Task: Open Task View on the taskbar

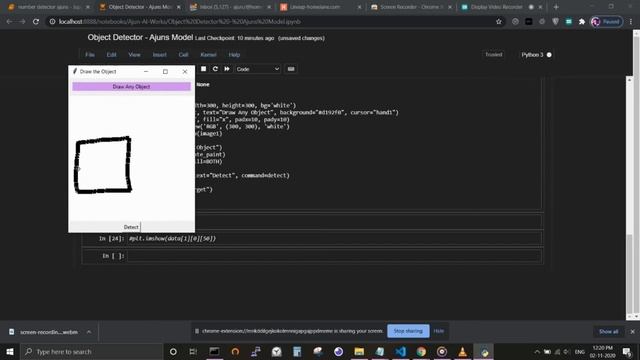Action: tap(193, 351)
